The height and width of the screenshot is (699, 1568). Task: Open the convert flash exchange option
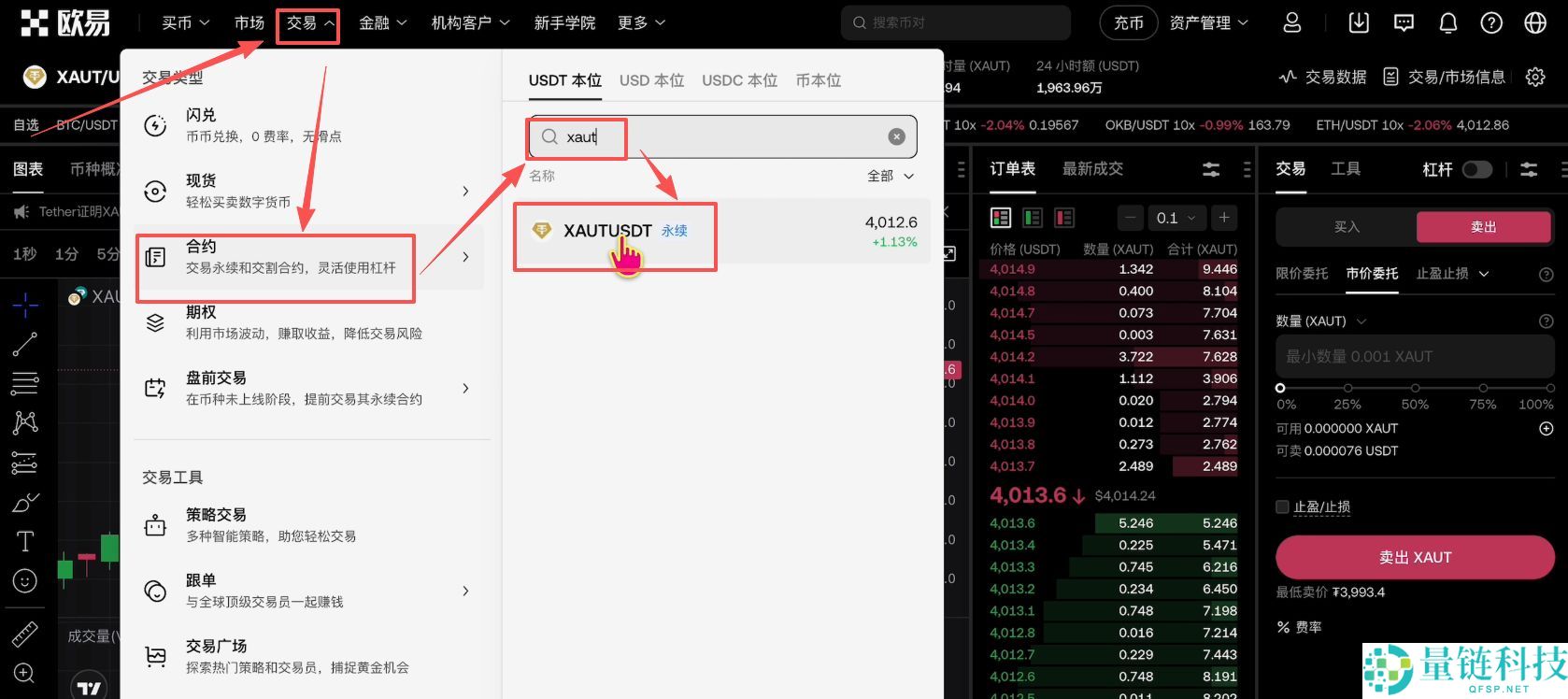(x=308, y=125)
